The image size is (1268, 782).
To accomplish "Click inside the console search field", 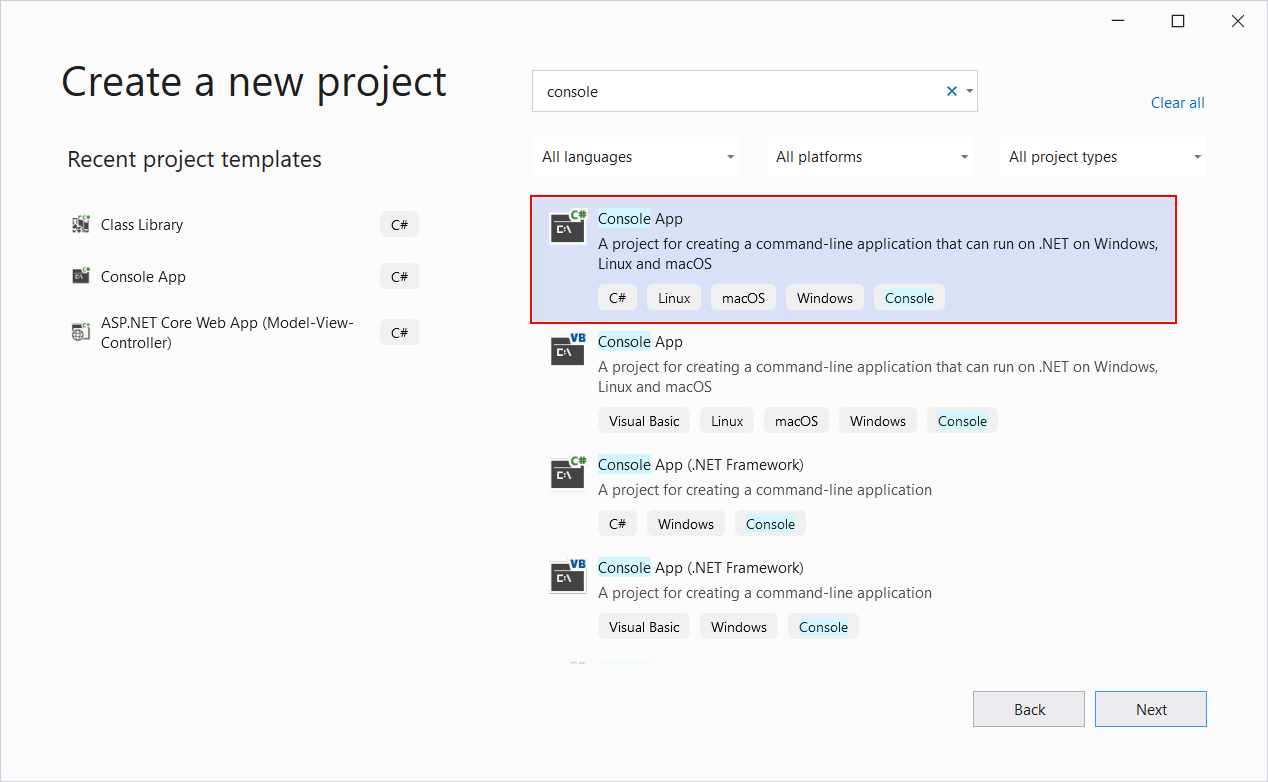I will 740,90.
